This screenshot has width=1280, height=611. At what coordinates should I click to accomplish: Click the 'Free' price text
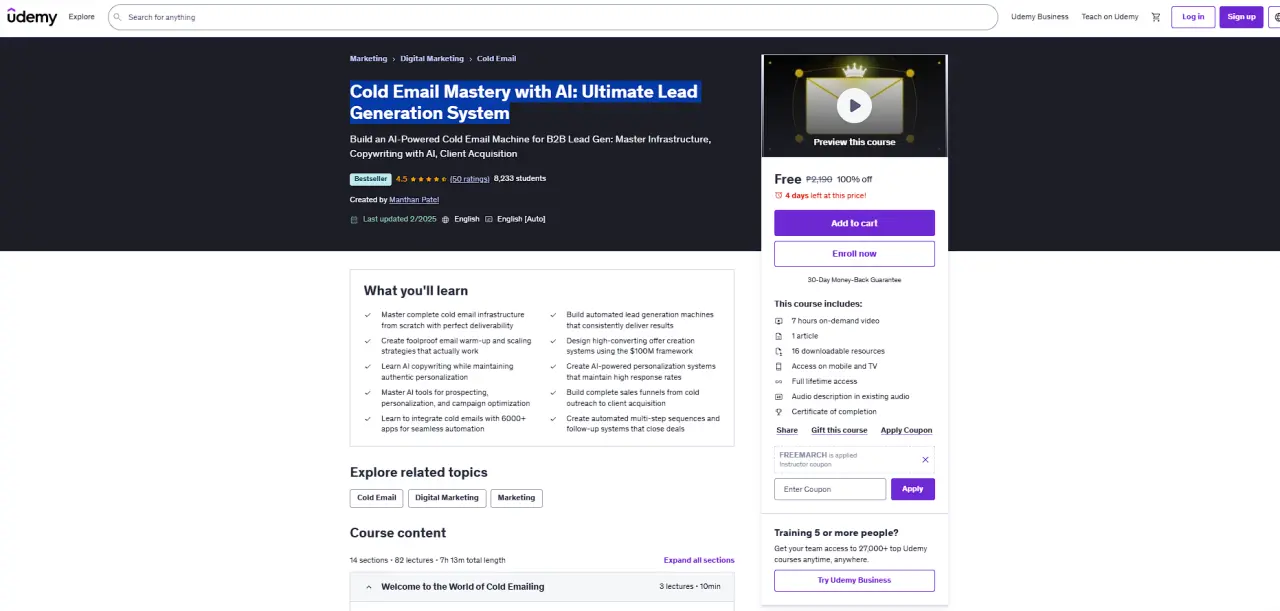coord(788,179)
